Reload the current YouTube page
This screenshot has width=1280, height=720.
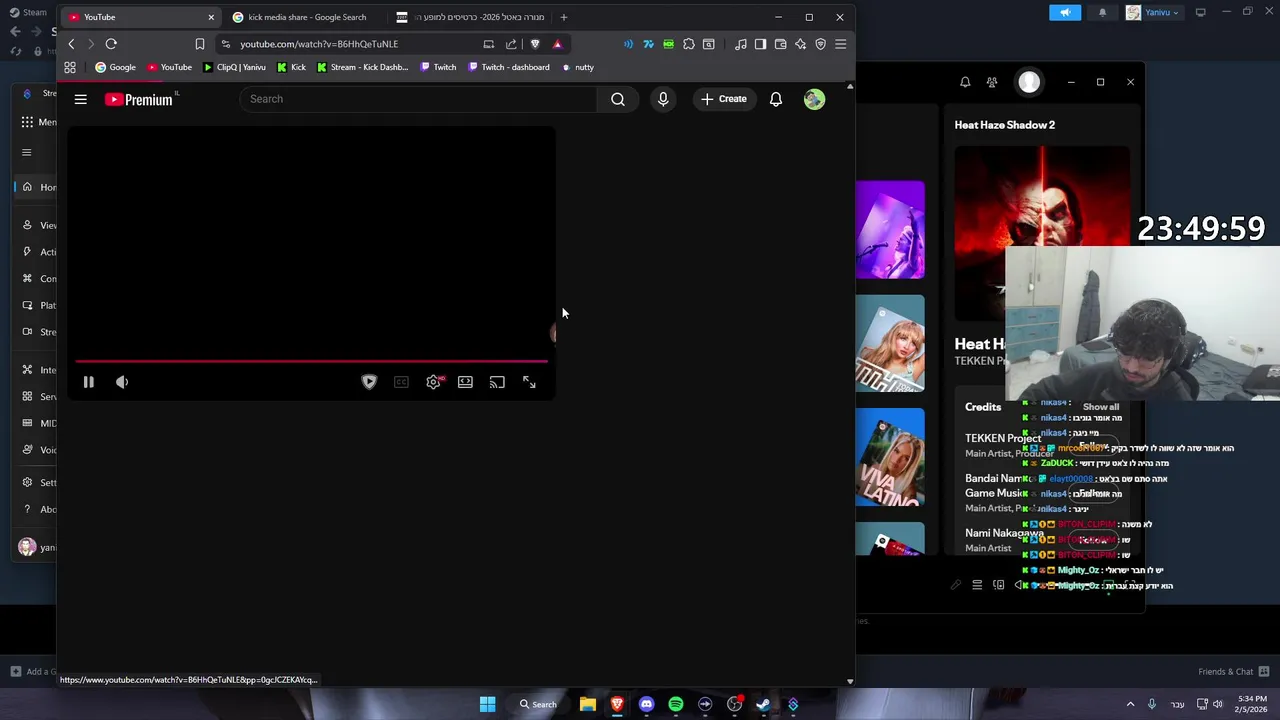(111, 44)
